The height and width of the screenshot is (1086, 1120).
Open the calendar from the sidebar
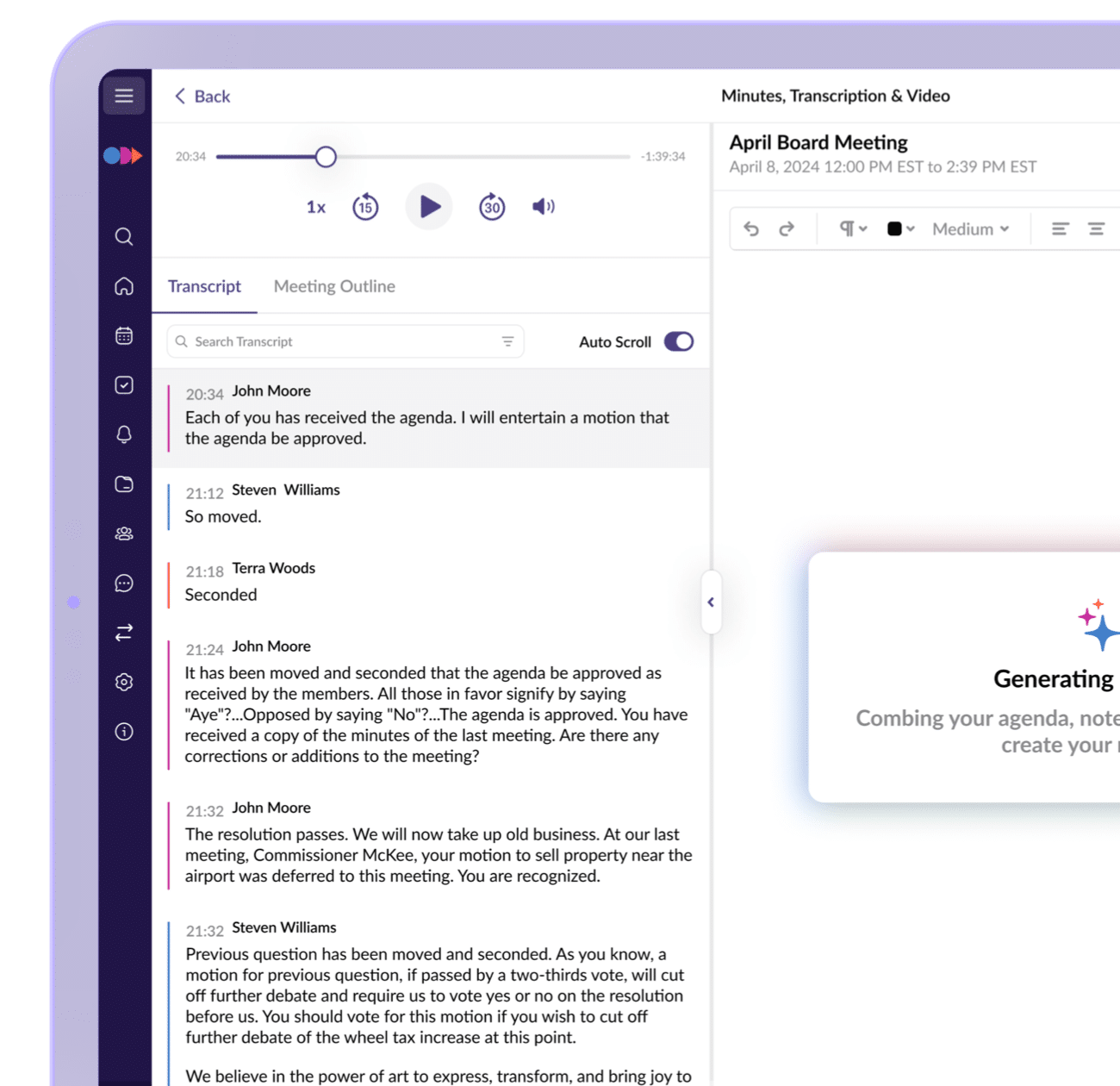click(x=124, y=336)
